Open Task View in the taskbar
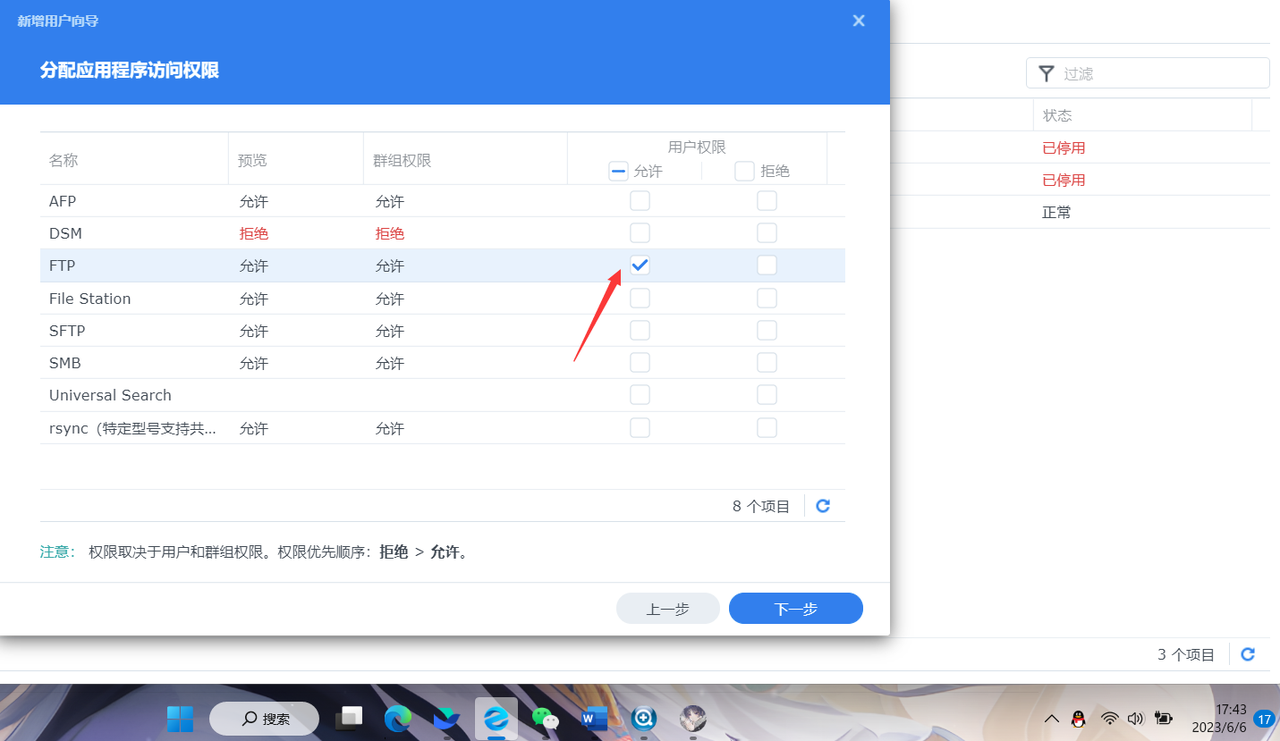Screen dimensions: 1280x741 tap(349, 718)
